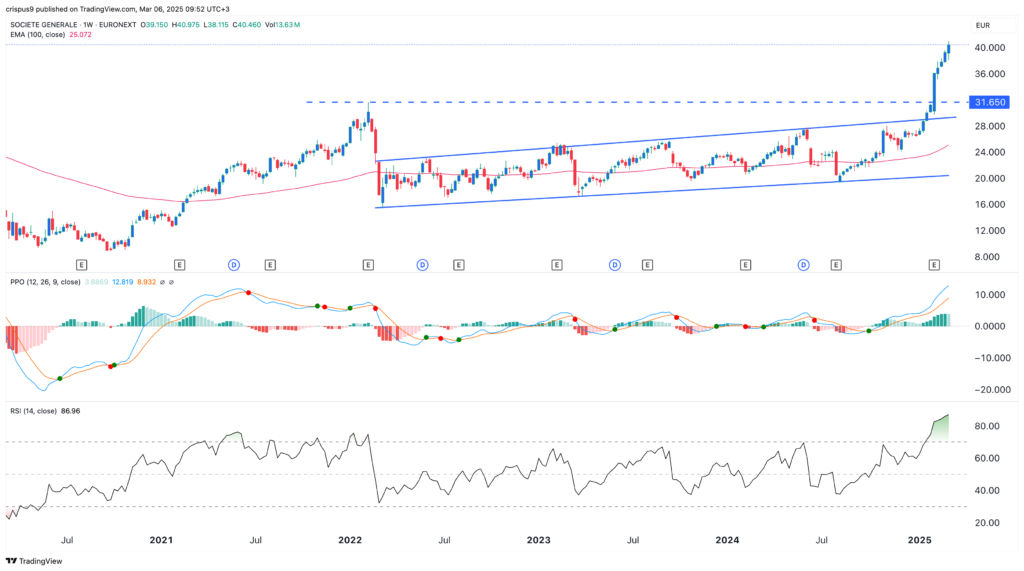Click the 1W interval in chart title
Screen dimensions: 1024x571
tap(88, 25)
